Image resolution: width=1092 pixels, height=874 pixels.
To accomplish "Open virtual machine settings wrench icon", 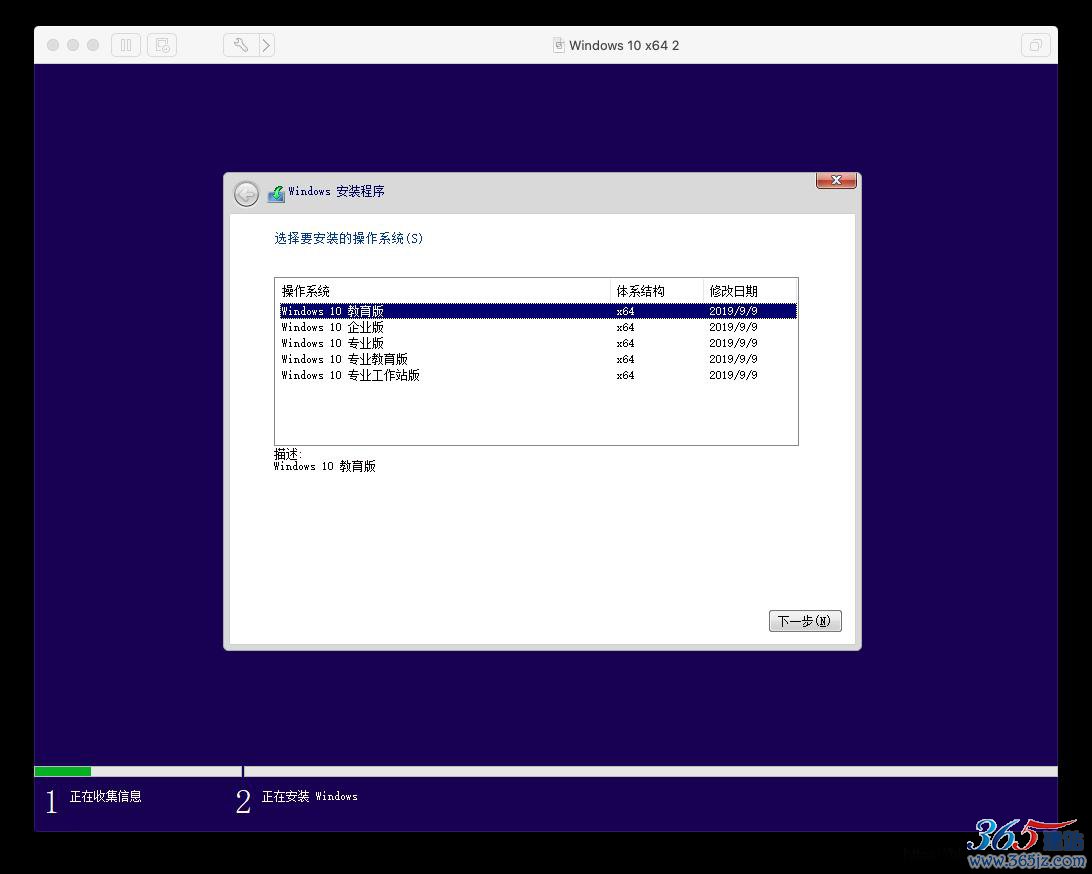I will point(241,45).
